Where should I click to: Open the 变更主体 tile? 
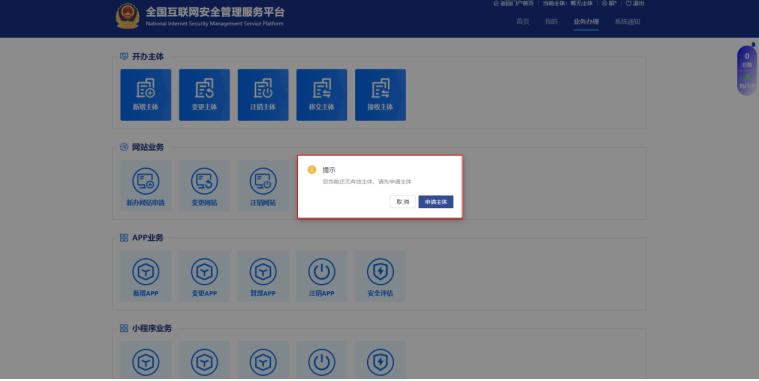pos(204,95)
